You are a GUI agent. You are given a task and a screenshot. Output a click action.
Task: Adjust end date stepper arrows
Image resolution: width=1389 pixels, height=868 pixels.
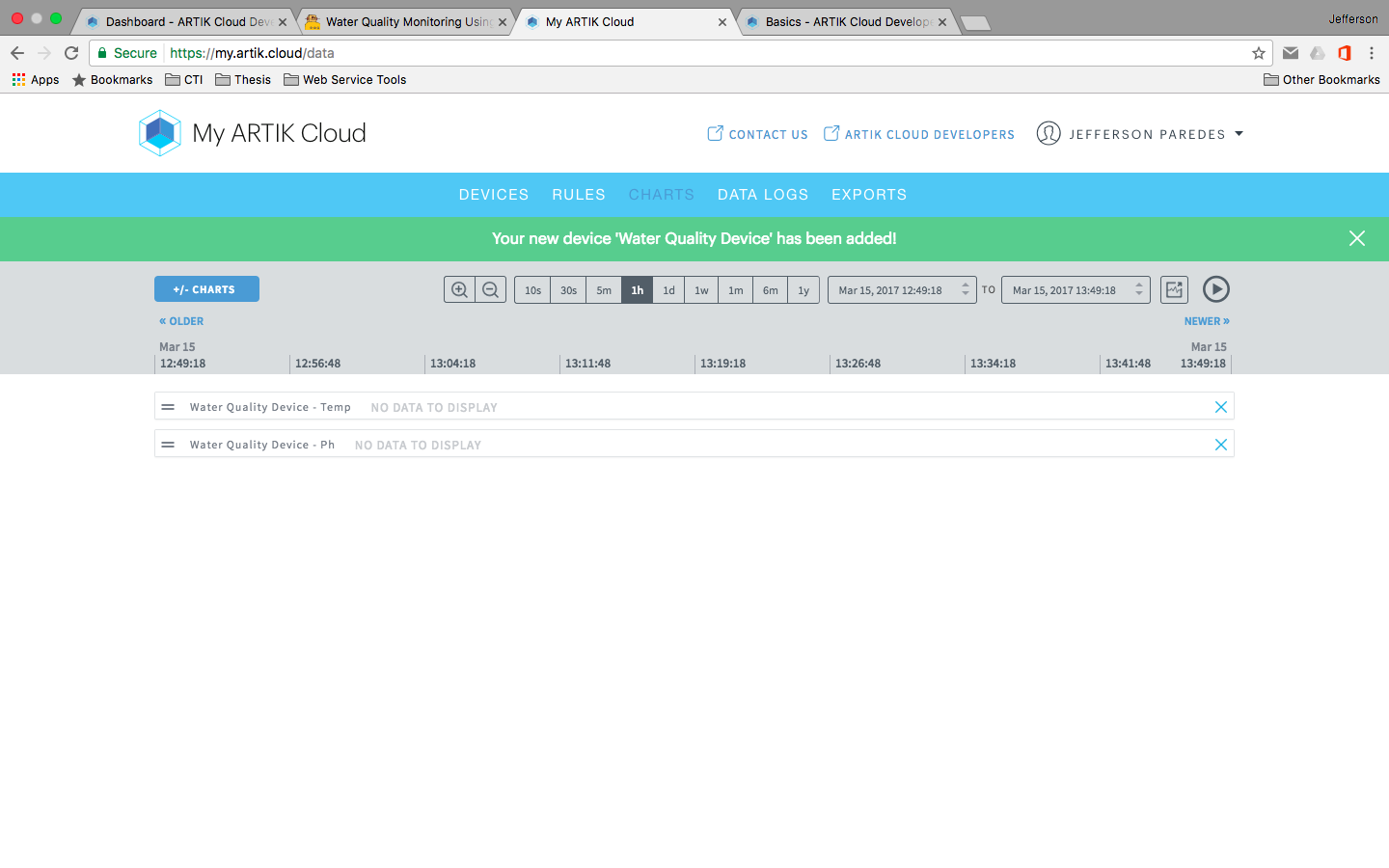click(x=1139, y=289)
